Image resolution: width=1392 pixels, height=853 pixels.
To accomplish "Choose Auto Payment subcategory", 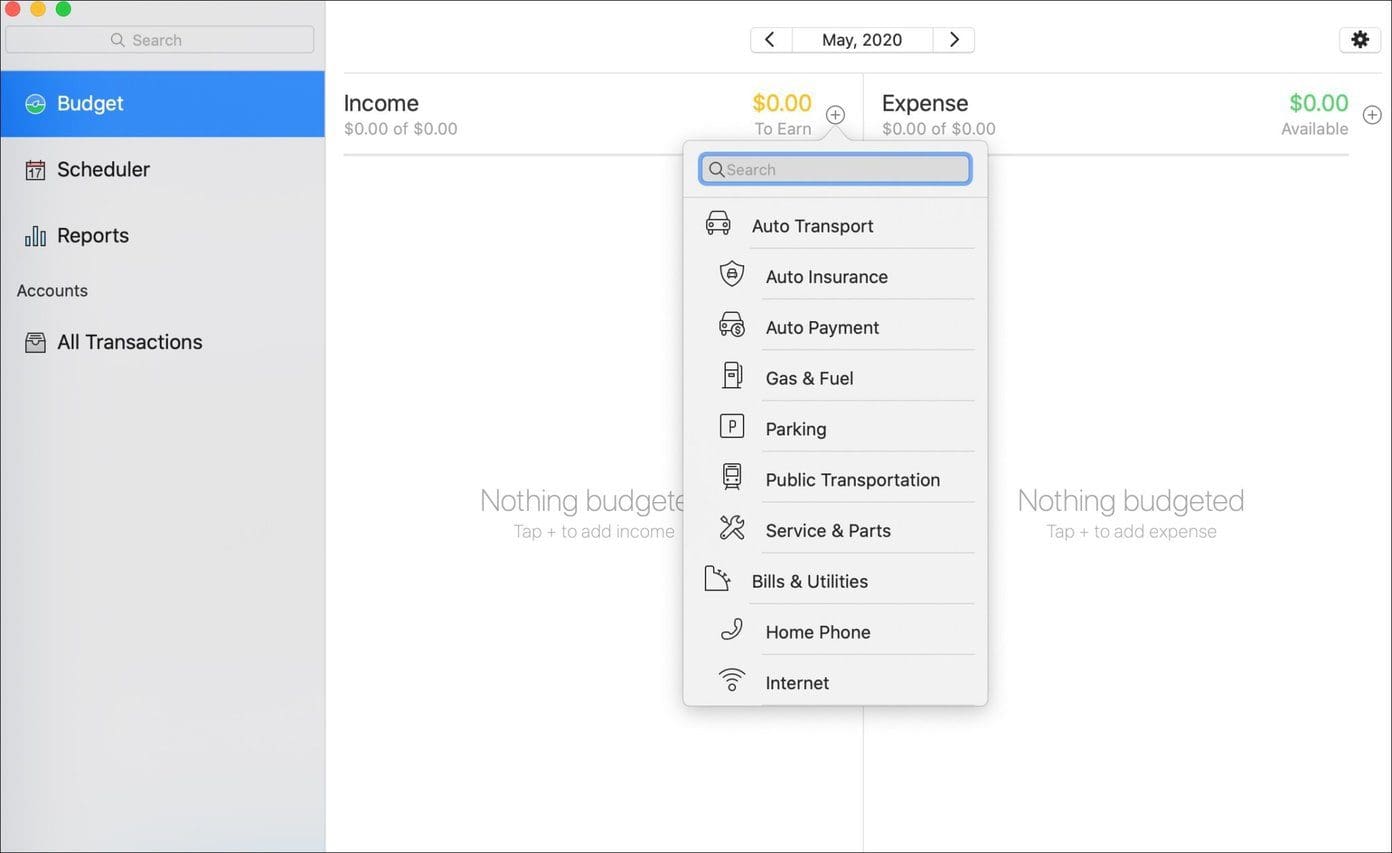I will 835,327.
